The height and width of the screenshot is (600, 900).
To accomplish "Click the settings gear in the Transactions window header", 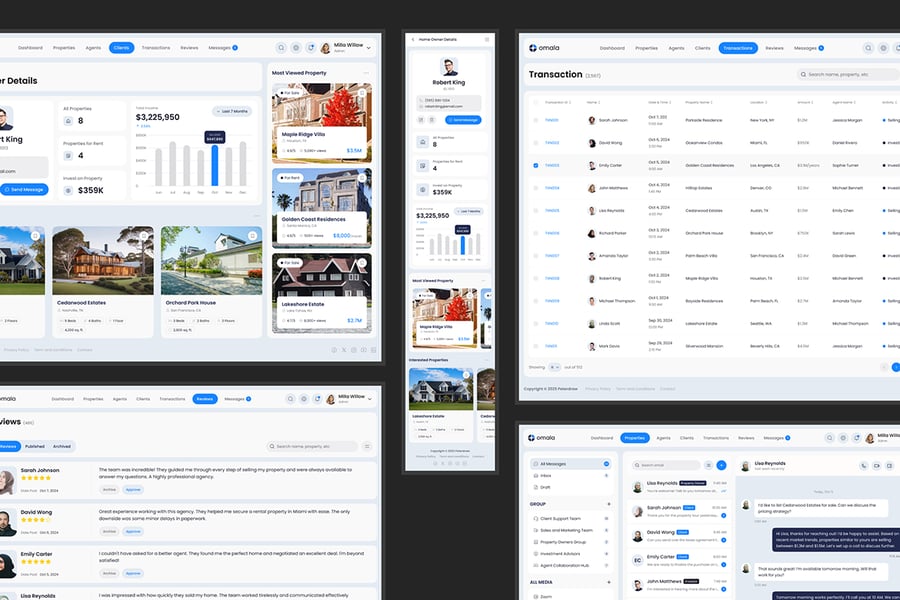I will (883, 48).
